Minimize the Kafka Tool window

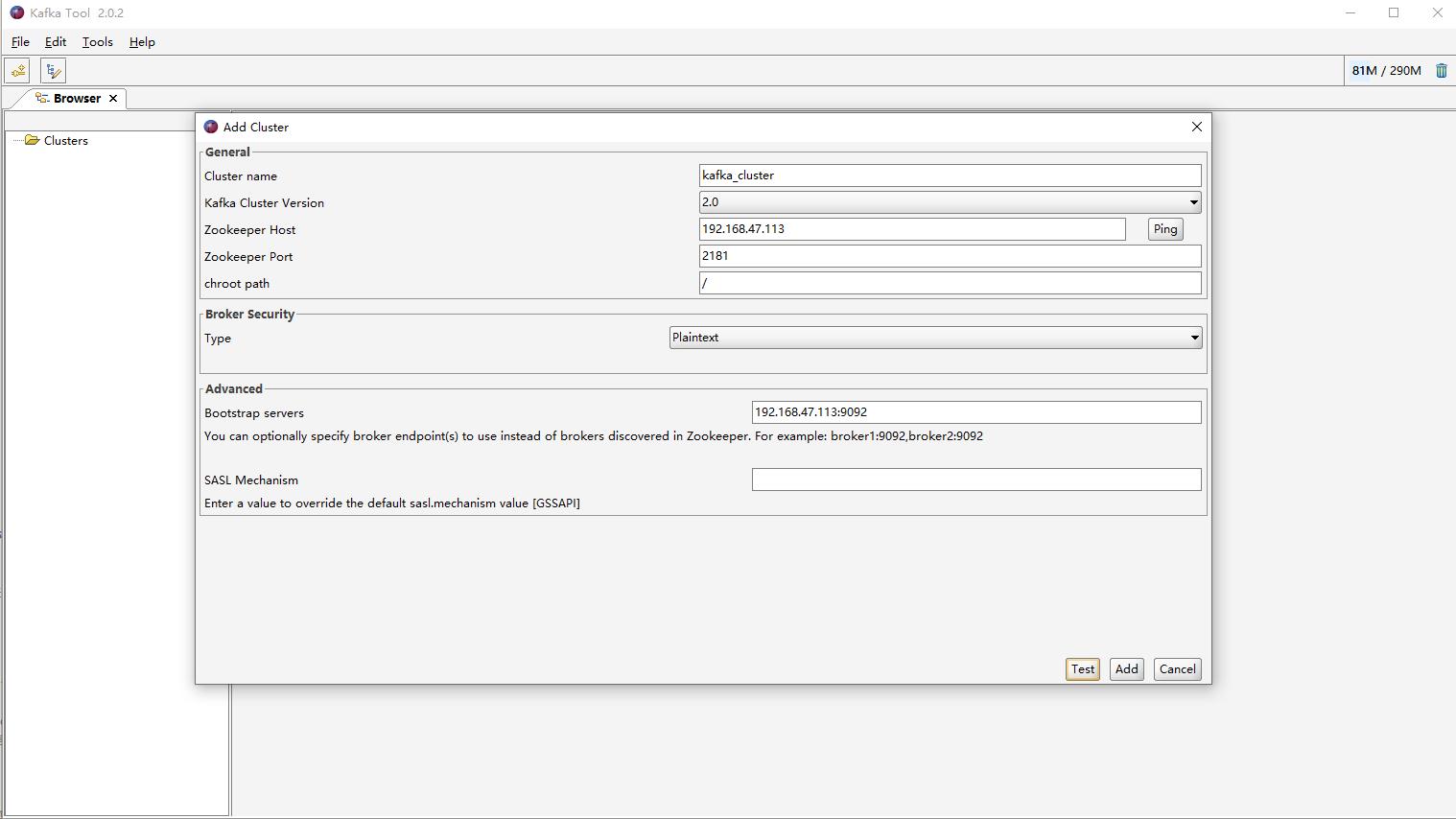(1350, 12)
